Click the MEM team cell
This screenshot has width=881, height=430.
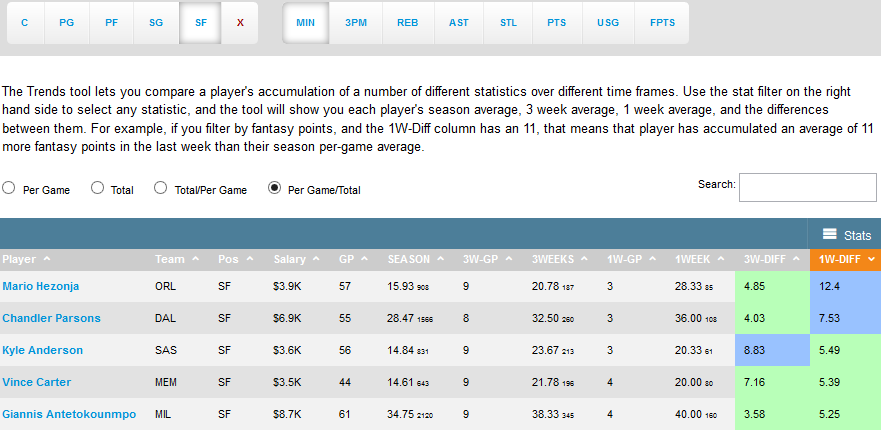point(166,383)
